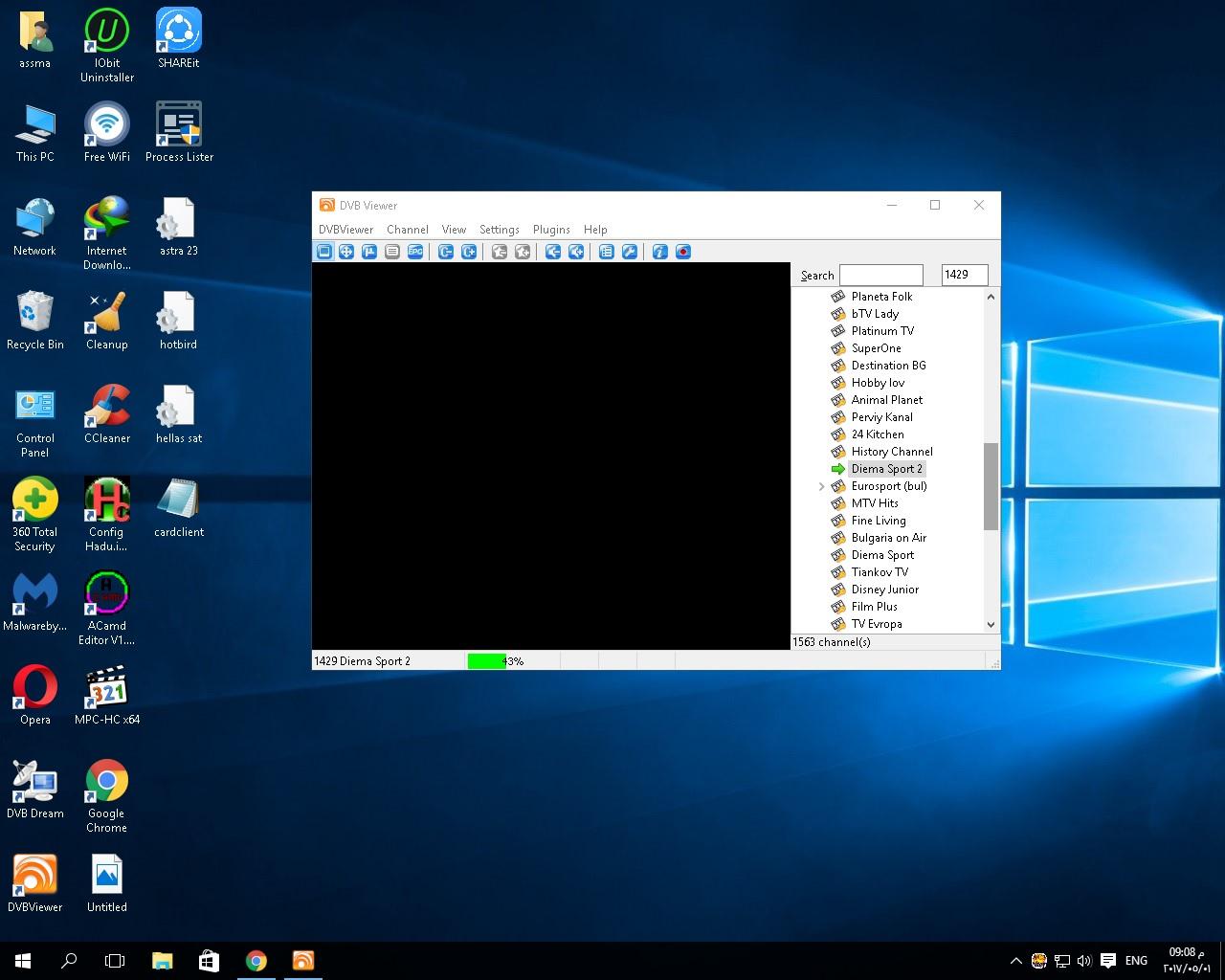The image size is (1225, 980).
Task: Open the MPC-HC x64 desktop icon
Action: (107, 697)
